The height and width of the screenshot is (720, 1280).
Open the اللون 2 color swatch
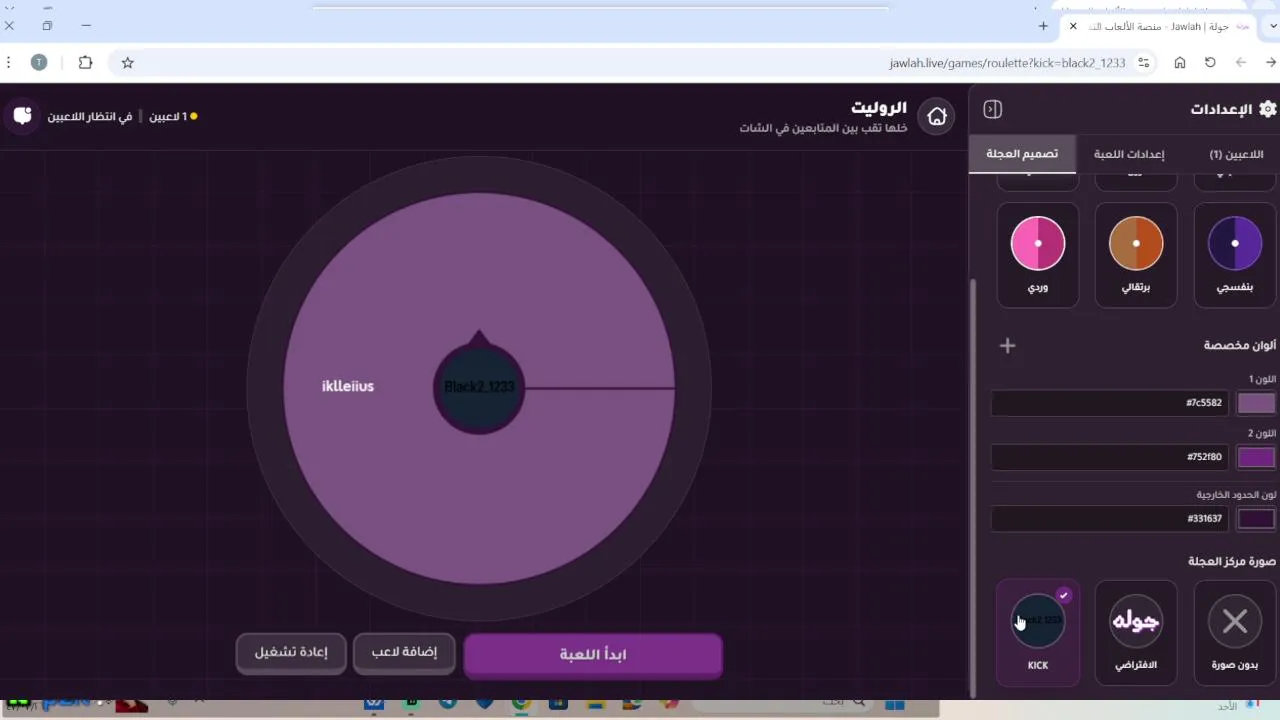pyautogui.click(x=1256, y=457)
